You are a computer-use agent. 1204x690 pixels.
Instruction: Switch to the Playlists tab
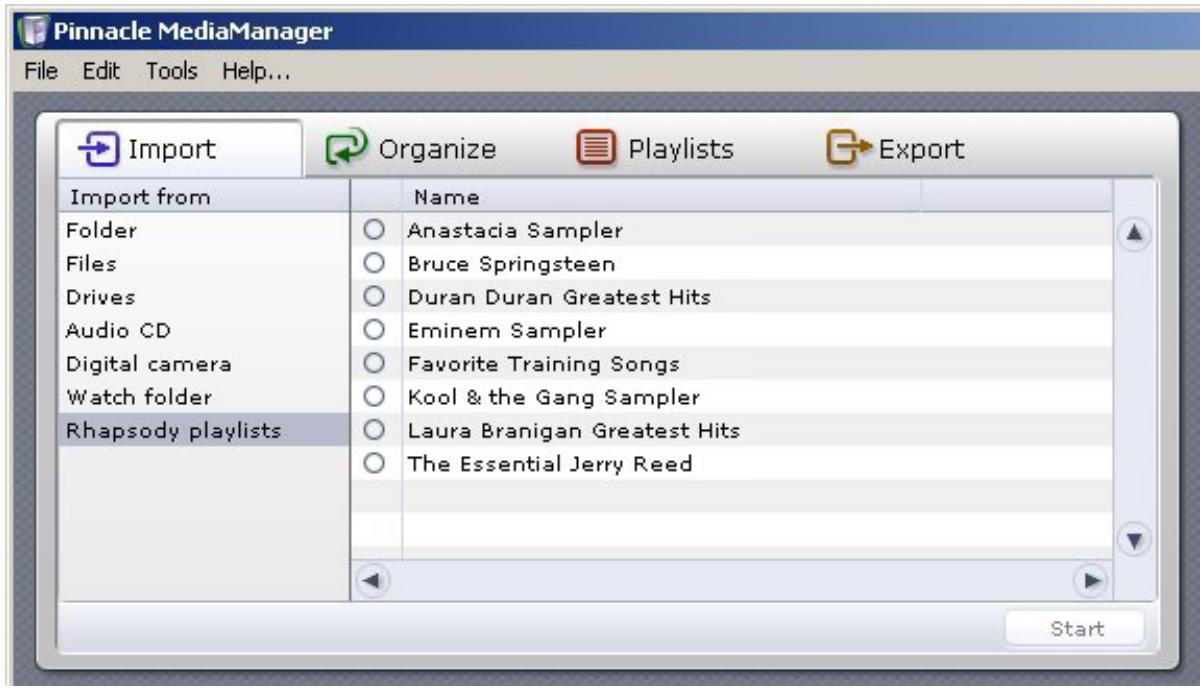click(x=655, y=149)
